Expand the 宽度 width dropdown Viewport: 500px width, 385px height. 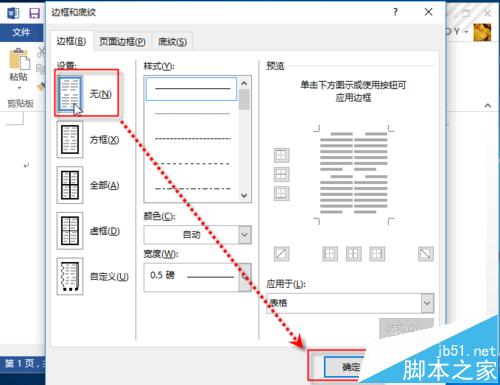click(197, 277)
